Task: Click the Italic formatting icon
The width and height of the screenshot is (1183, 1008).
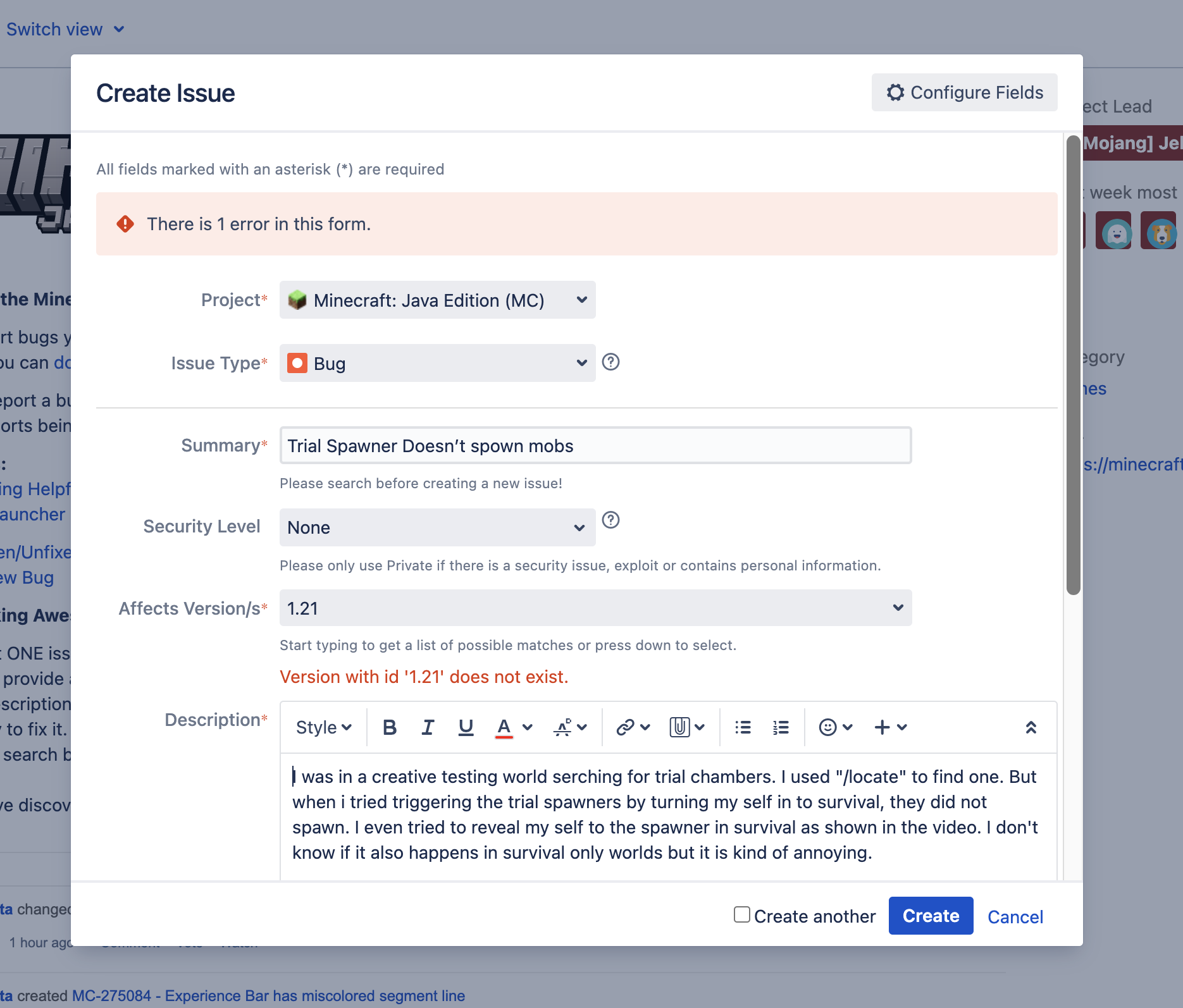Action: (x=428, y=727)
